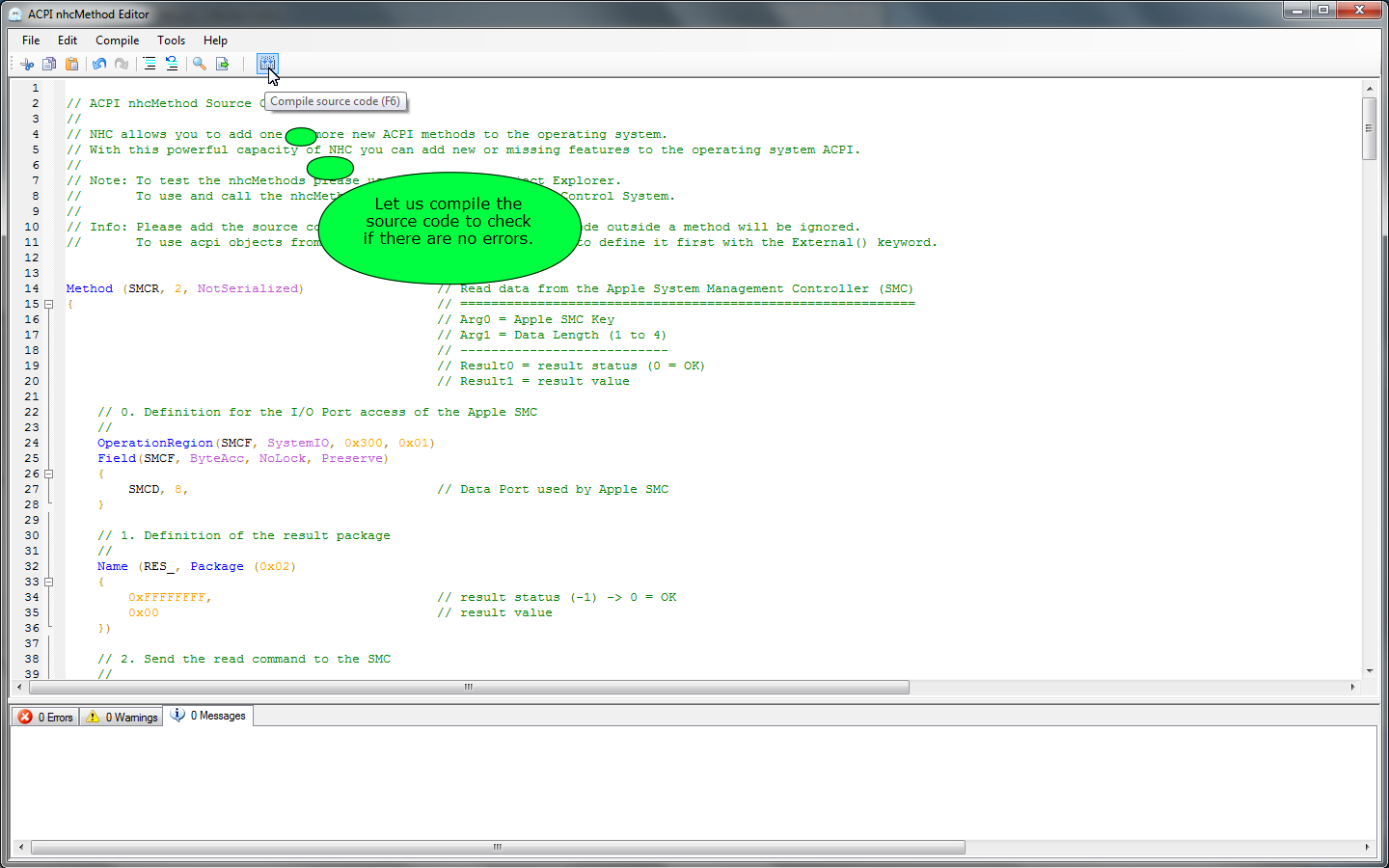1389x868 pixels.
Task: Click the go-to page arrow icon
Action: [223, 64]
